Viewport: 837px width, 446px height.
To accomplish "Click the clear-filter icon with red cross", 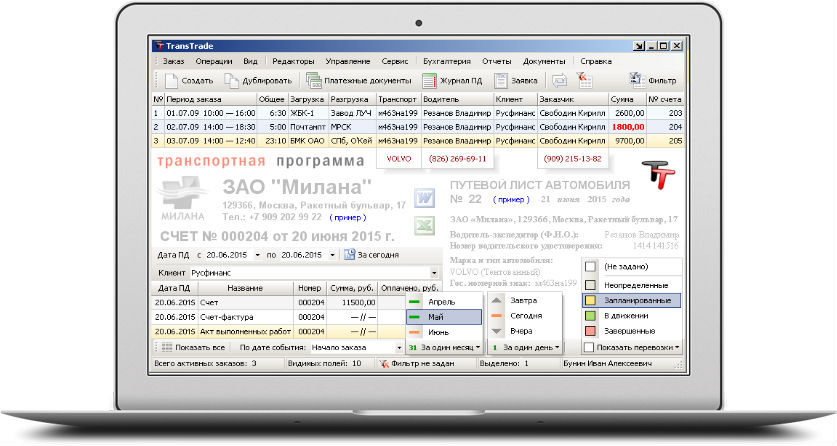I will click(584, 80).
